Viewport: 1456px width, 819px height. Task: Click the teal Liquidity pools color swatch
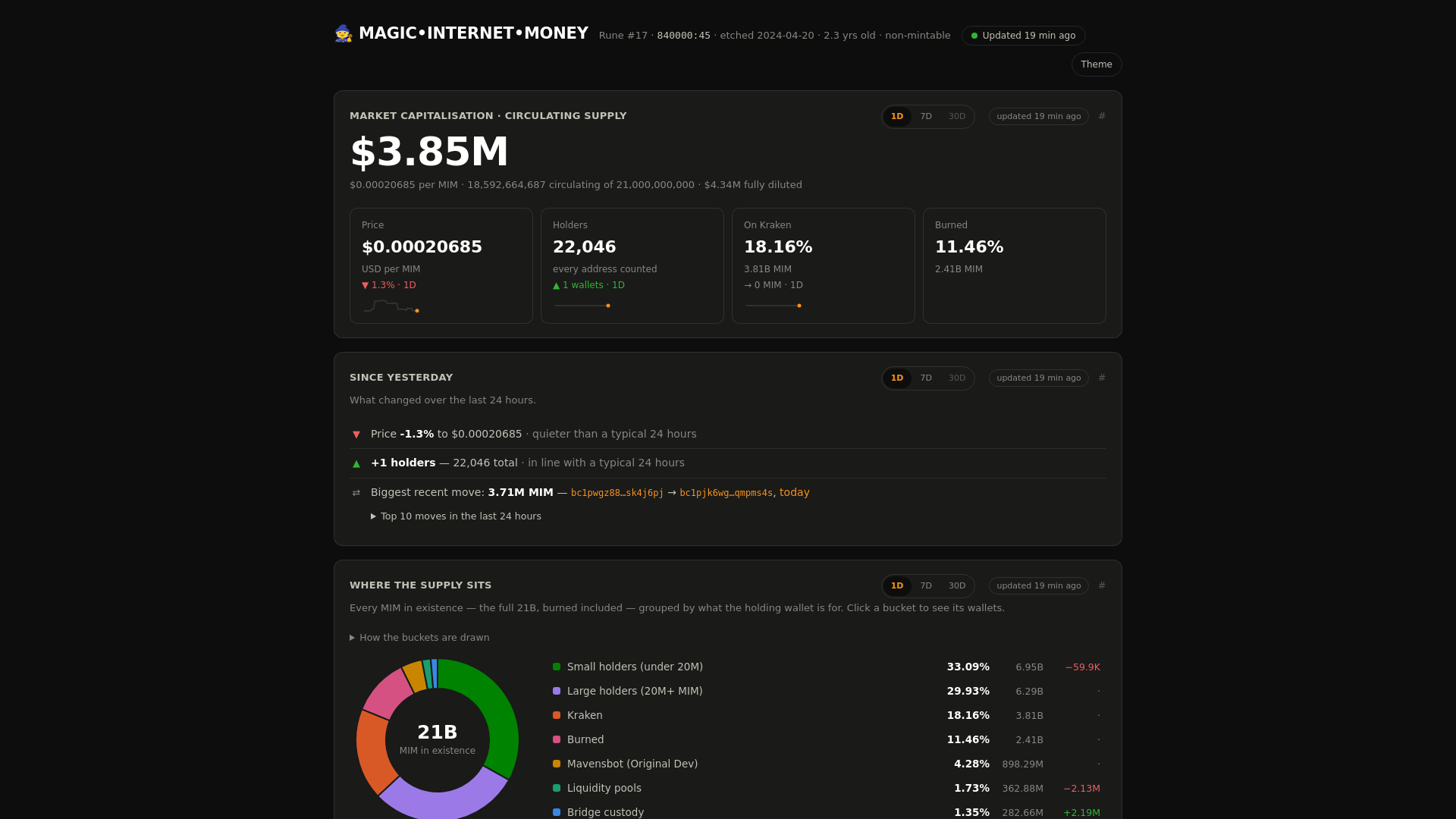pyautogui.click(x=557, y=789)
